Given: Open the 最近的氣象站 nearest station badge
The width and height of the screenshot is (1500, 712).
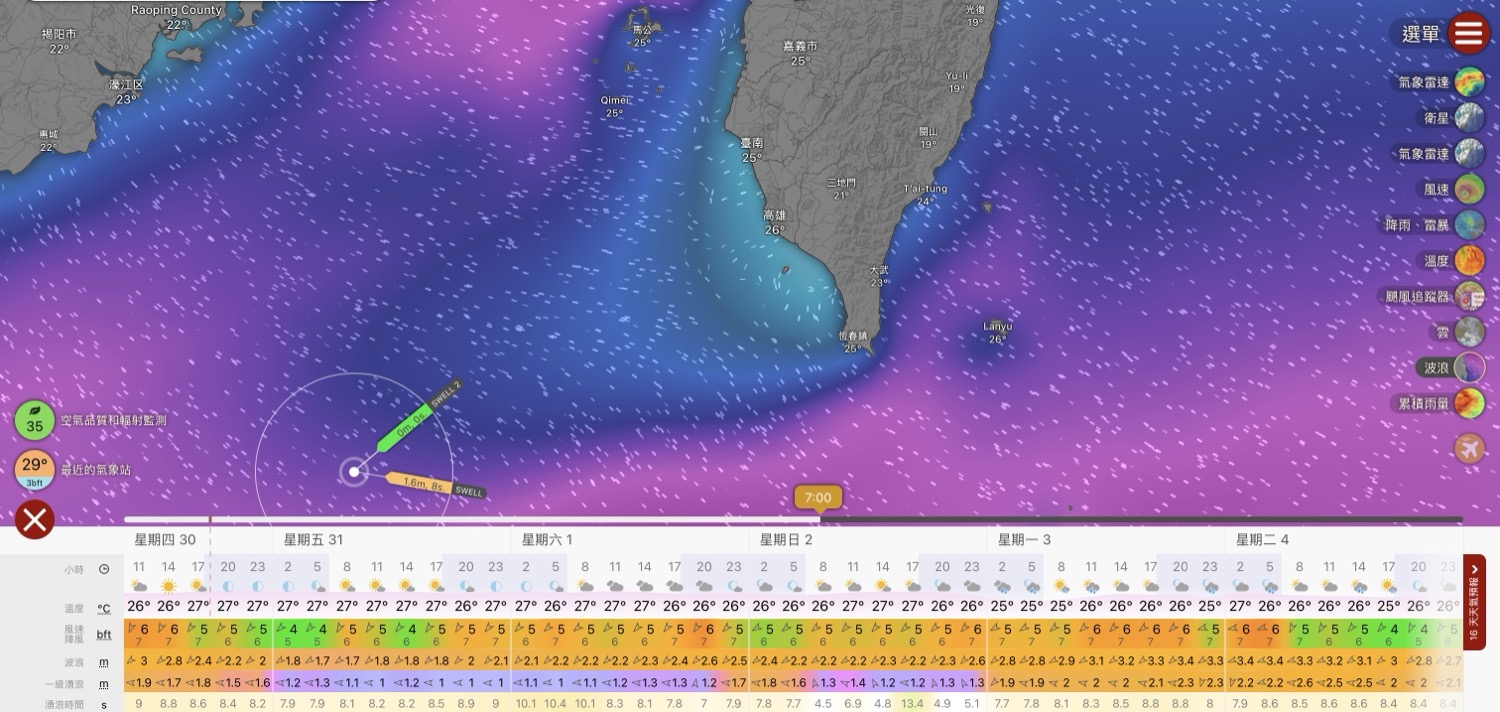Looking at the screenshot, I should click(35, 469).
